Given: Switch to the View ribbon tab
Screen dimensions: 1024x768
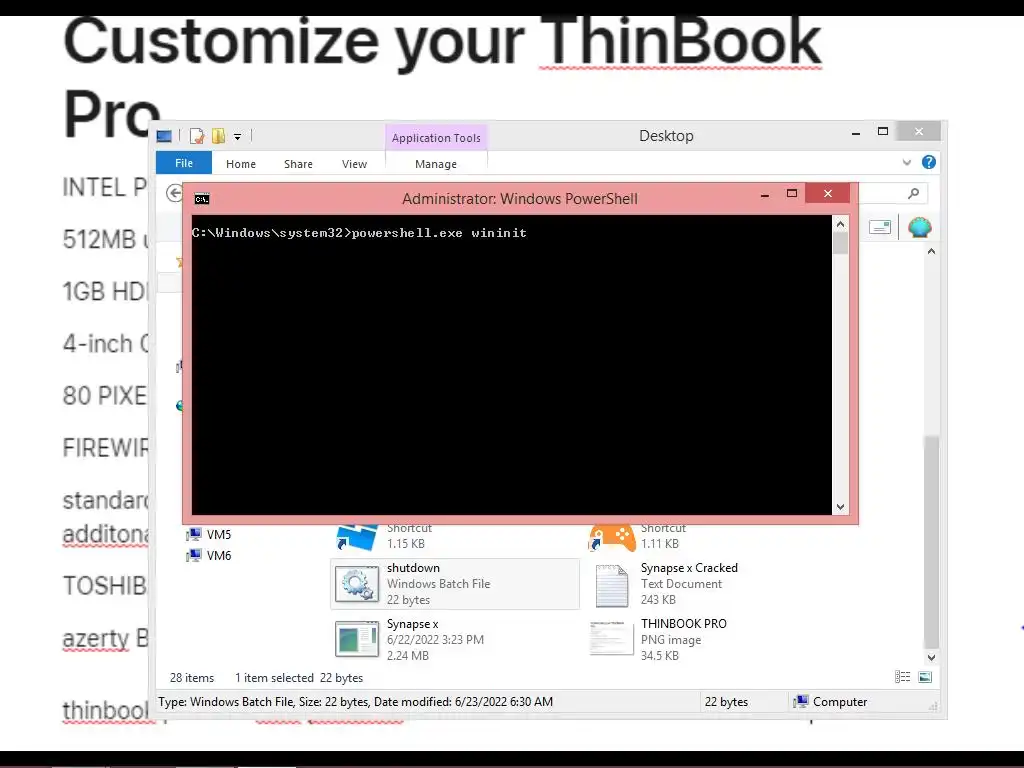Looking at the screenshot, I should [355, 164].
